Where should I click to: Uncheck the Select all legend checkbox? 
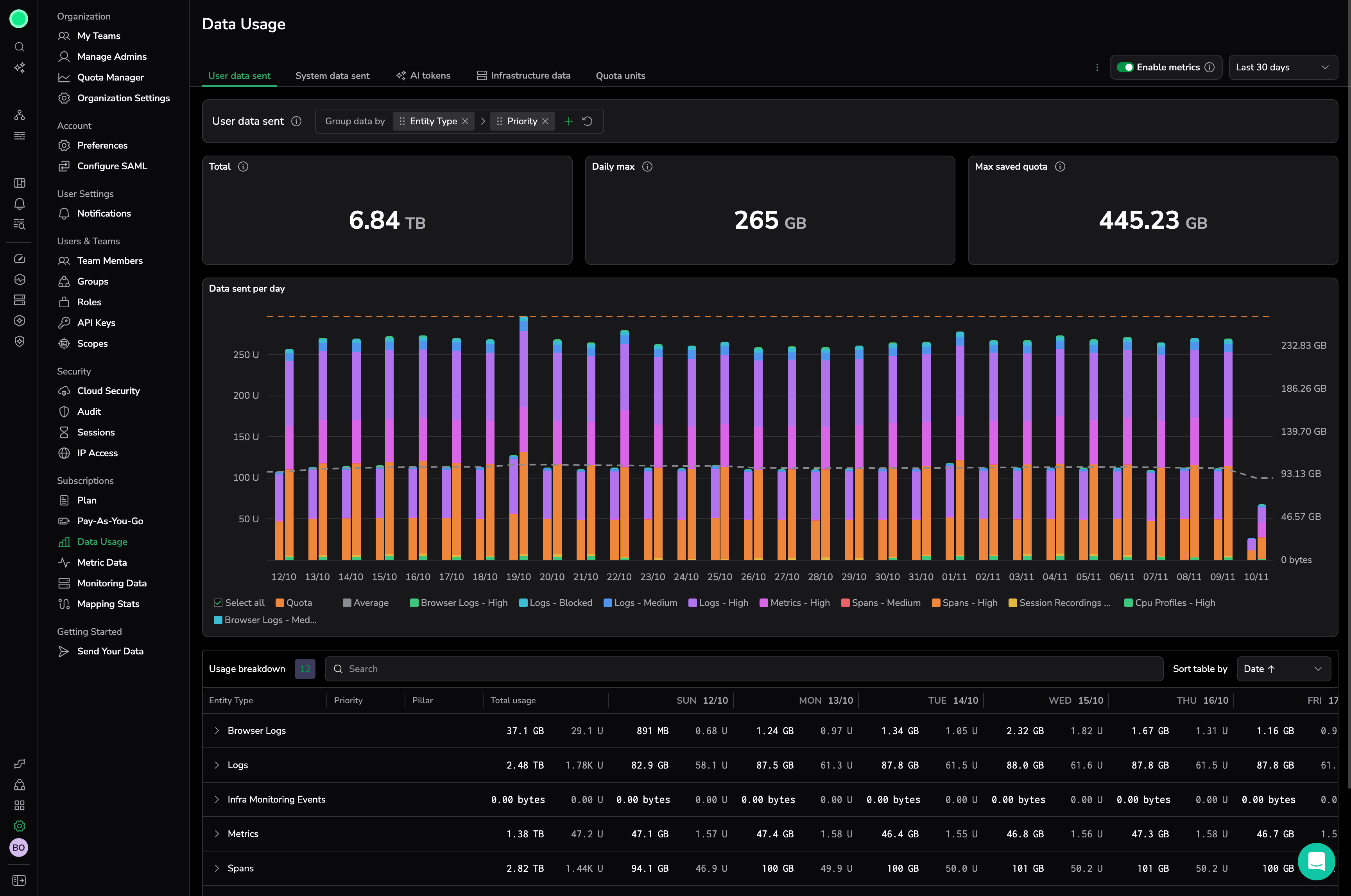(x=218, y=603)
